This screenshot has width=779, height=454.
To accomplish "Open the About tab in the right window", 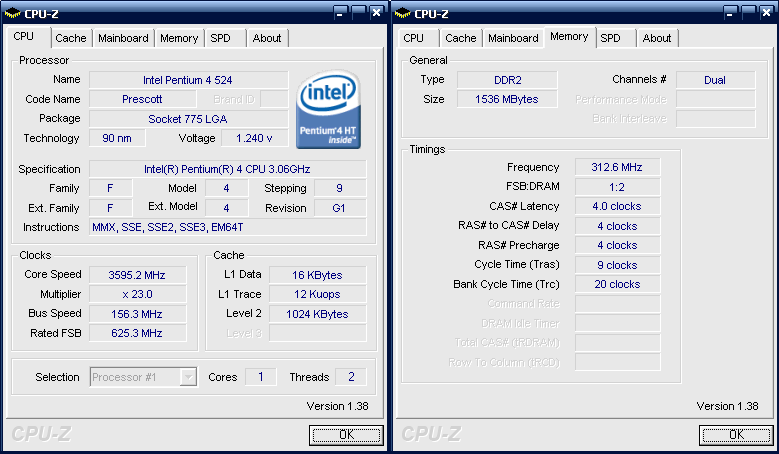I will coord(657,38).
